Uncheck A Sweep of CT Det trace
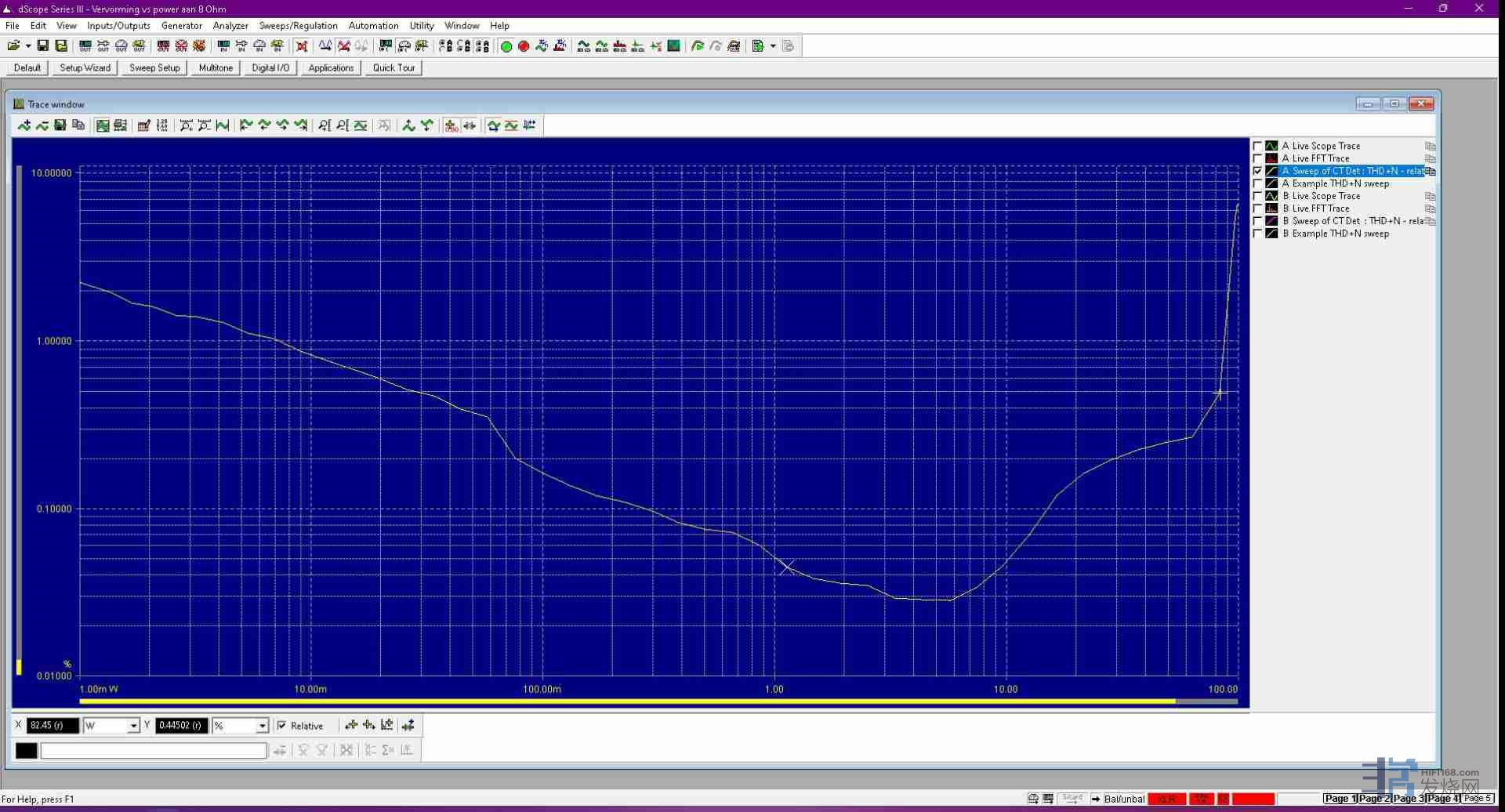This screenshot has height=812, width=1505. click(x=1258, y=171)
